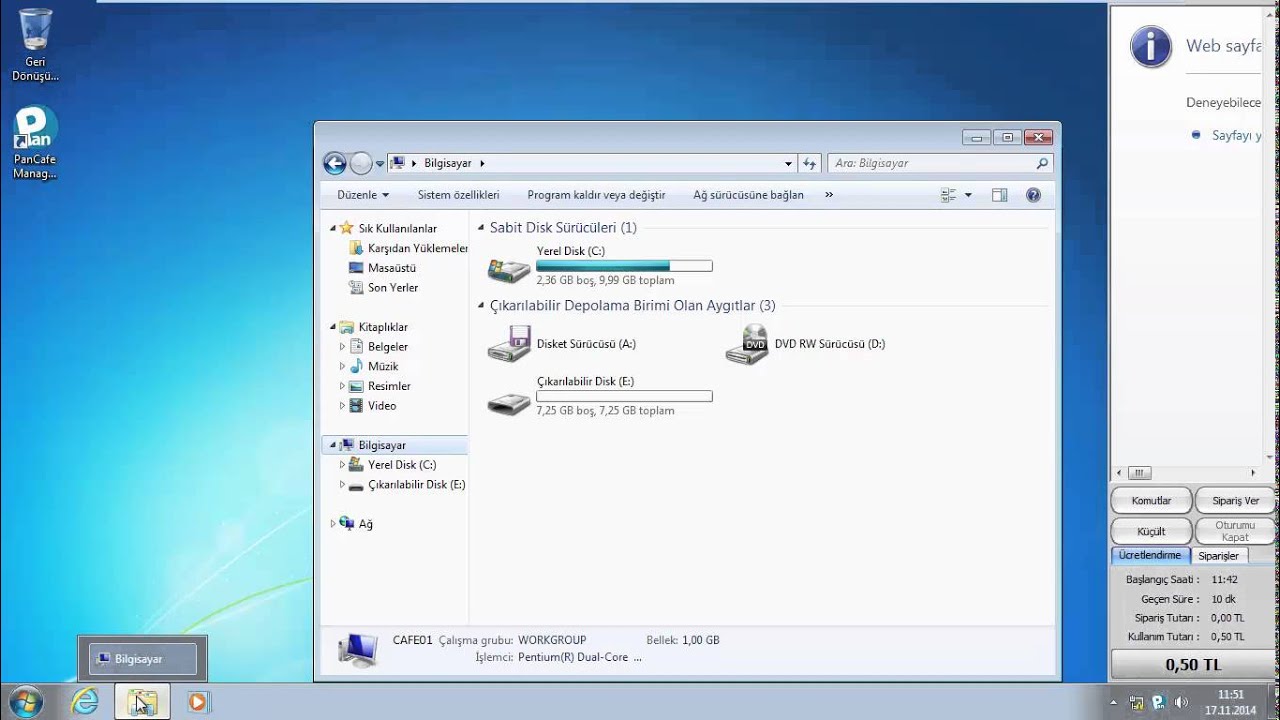Launch Windows Media Player from taskbar

click(x=198, y=702)
